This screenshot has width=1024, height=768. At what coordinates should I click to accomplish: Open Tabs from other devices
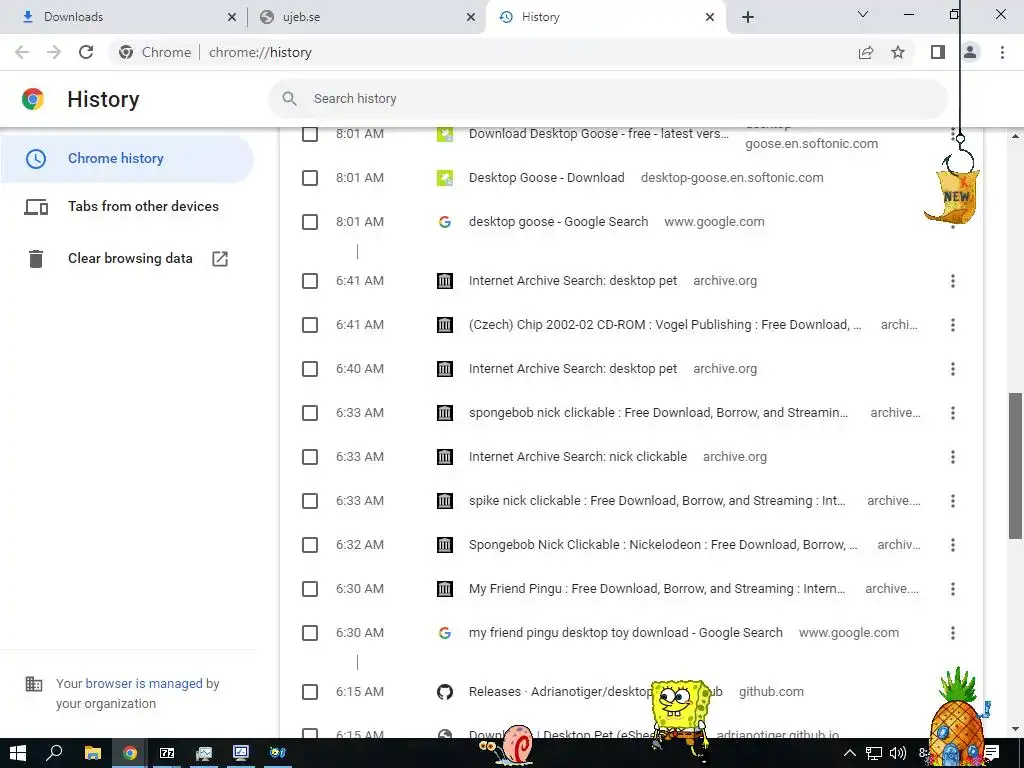[127, 206]
